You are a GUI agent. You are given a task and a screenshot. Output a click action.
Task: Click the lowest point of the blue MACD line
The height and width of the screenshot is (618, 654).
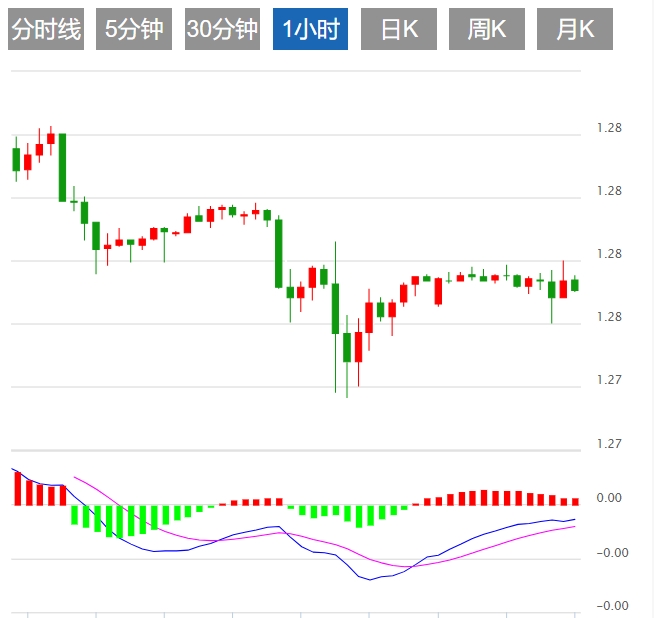point(371,579)
